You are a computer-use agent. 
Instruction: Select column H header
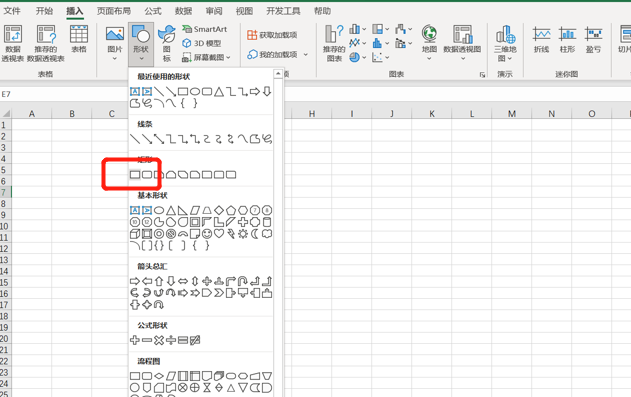pos(312,114)
